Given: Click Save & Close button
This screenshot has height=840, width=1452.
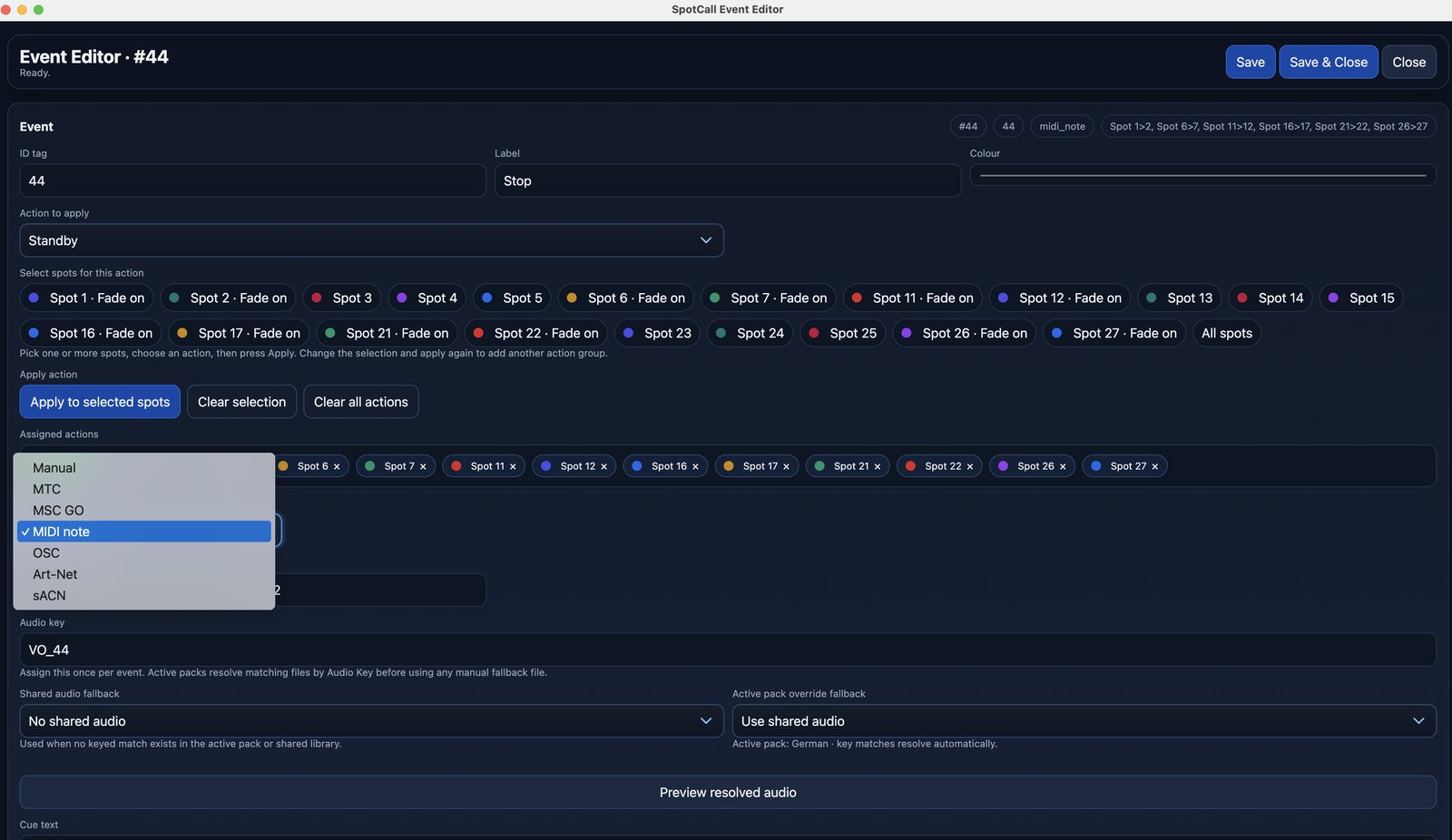Looking at the screenshot, I should (1329, 62).
